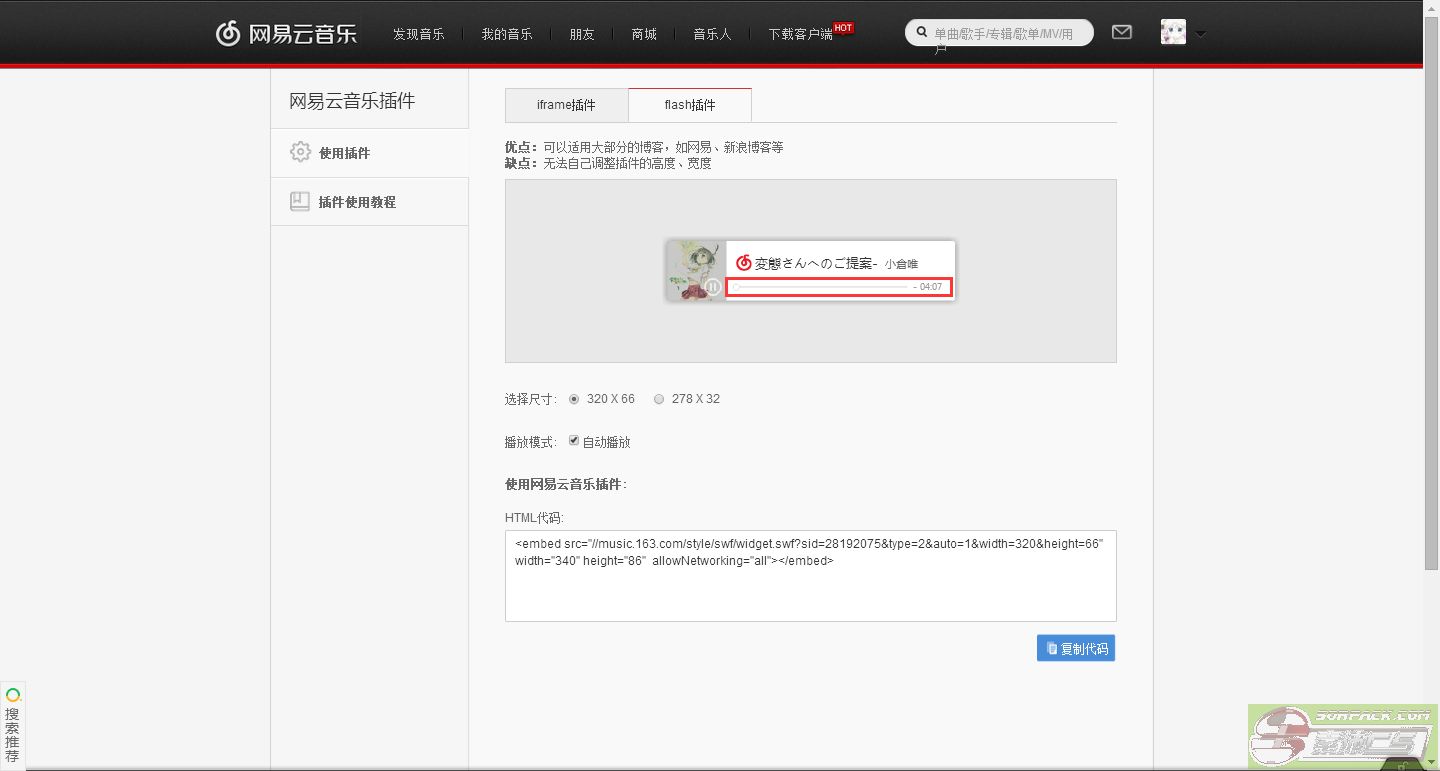Open 音乐人 in top navigation
The image size is (1440, 771).
point(712,34)
